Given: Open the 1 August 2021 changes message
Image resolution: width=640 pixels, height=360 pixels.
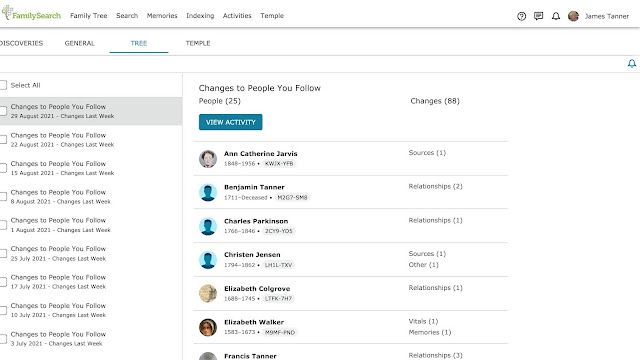Looking at the screenshot, I should pos(91,225).
